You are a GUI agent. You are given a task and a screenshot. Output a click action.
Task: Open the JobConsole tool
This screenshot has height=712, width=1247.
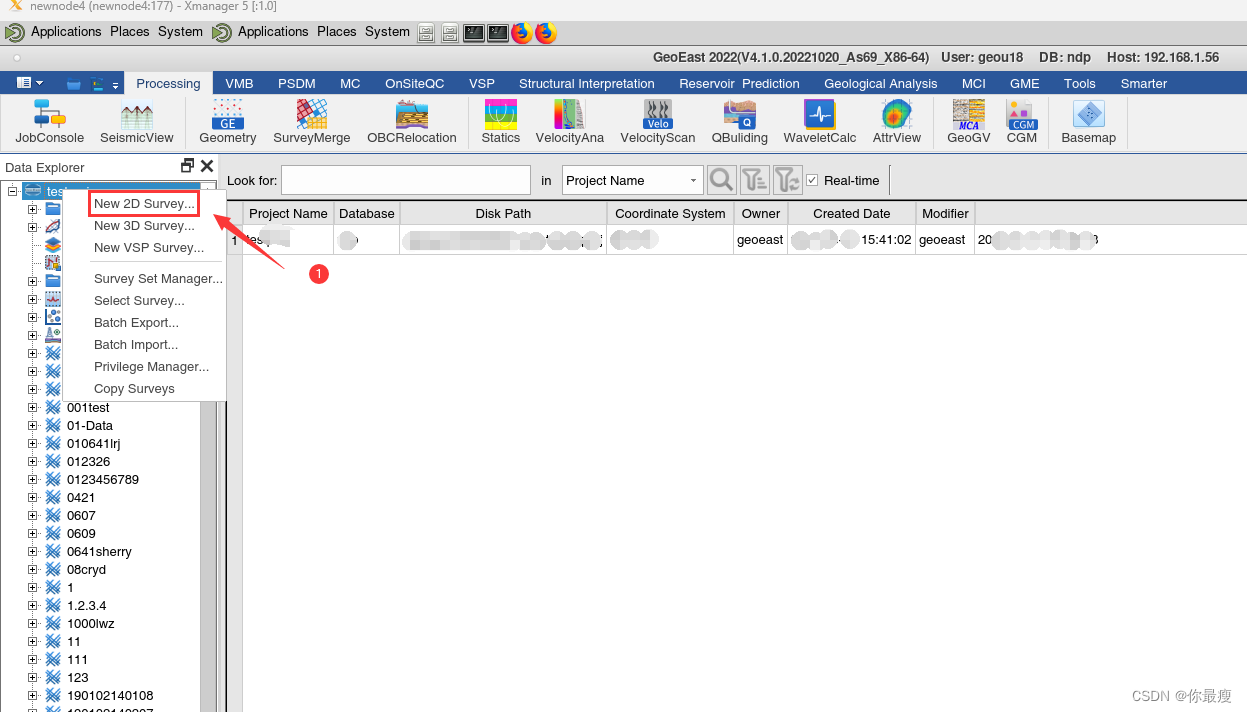coord(50,122)
